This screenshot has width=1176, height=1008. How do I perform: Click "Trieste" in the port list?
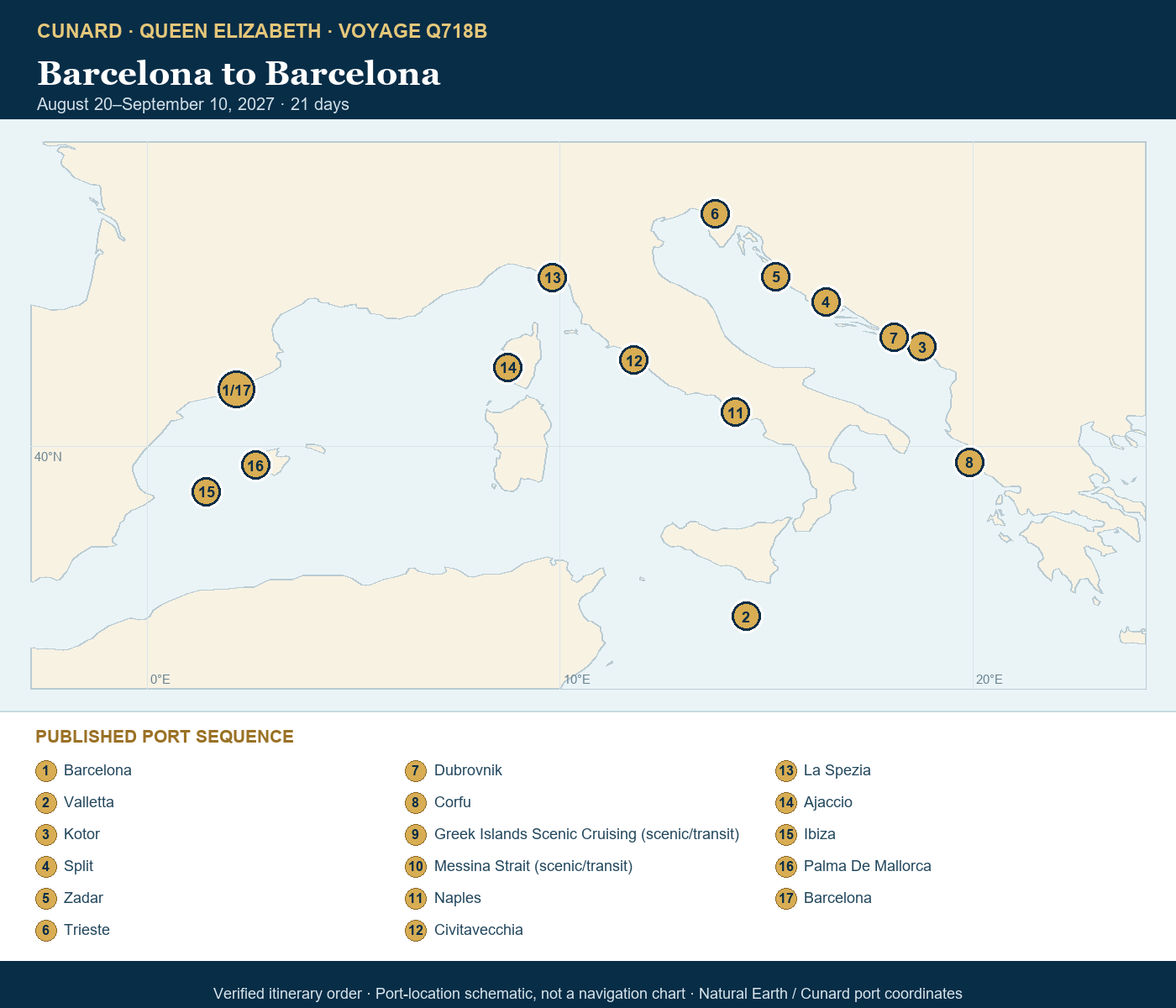(87, 930)
